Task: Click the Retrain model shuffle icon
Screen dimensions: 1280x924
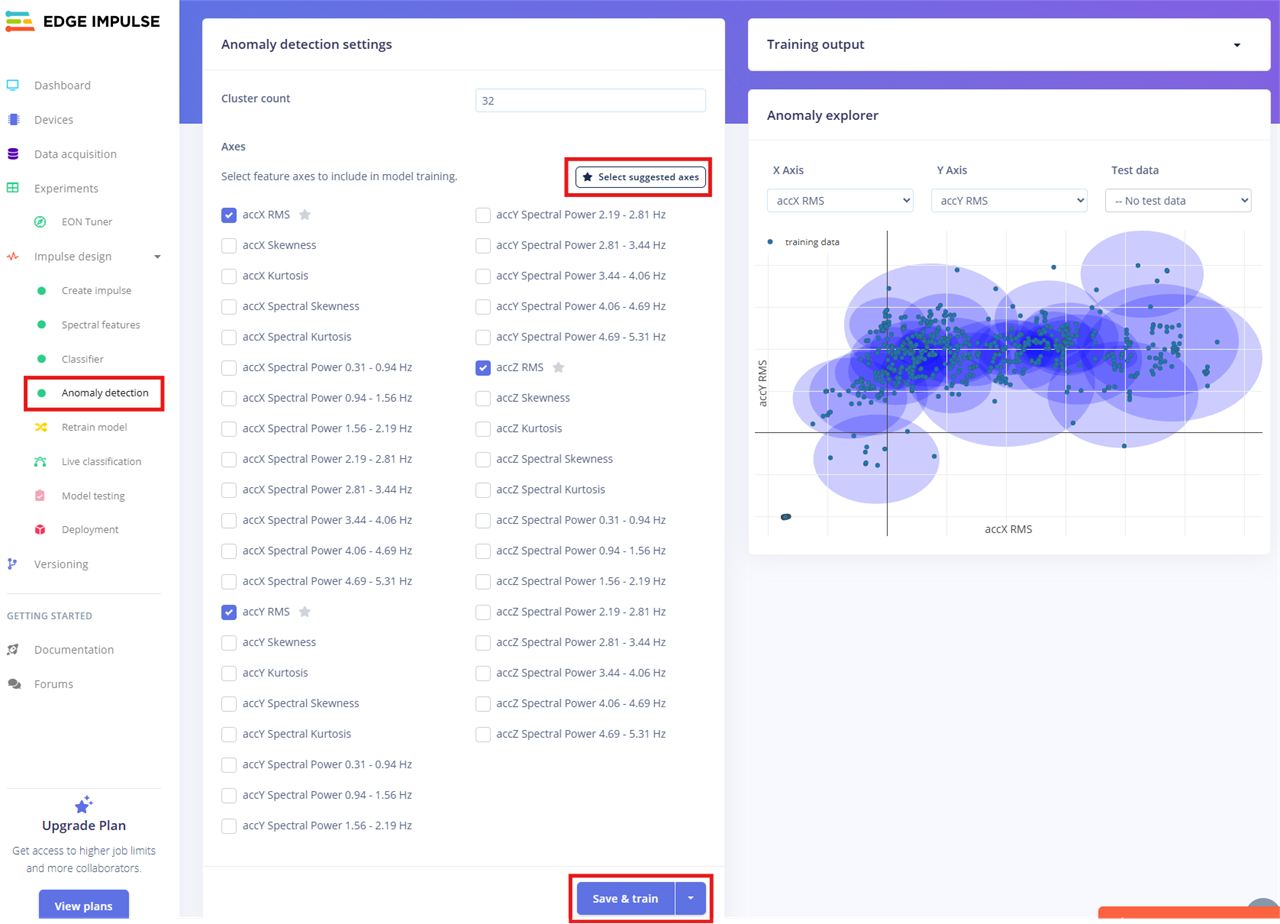Action: coord(40,427)
